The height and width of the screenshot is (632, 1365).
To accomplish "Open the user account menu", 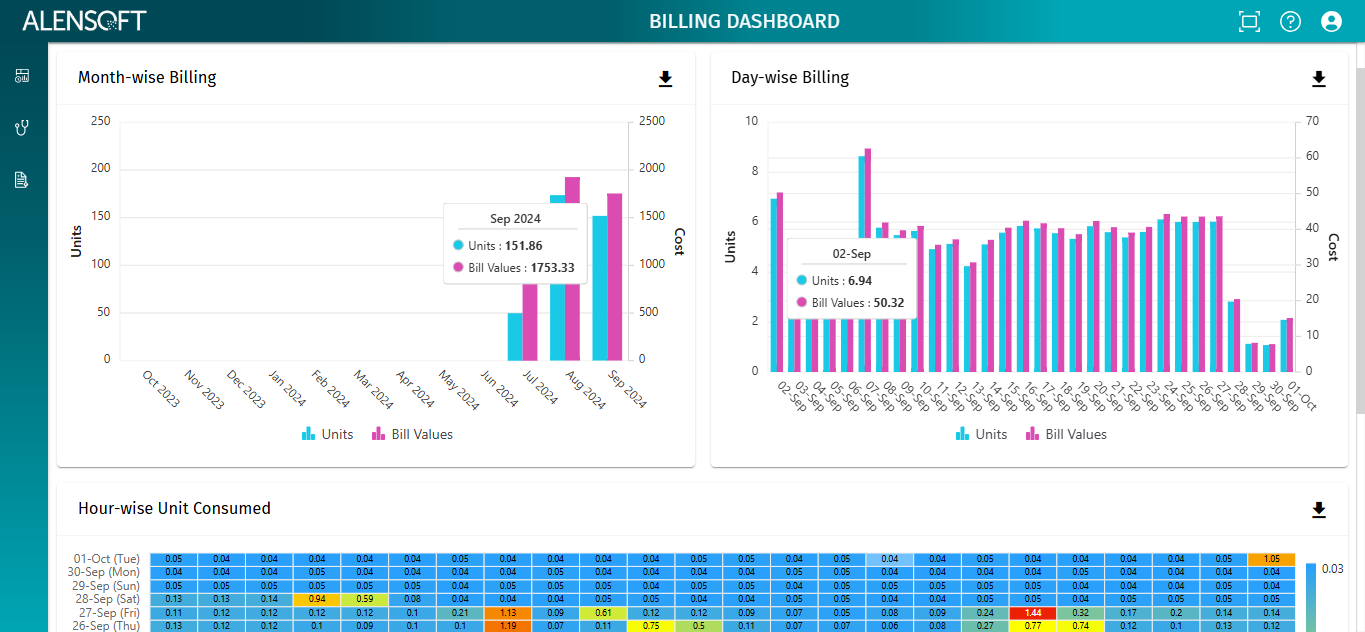I will point(1331,21).
